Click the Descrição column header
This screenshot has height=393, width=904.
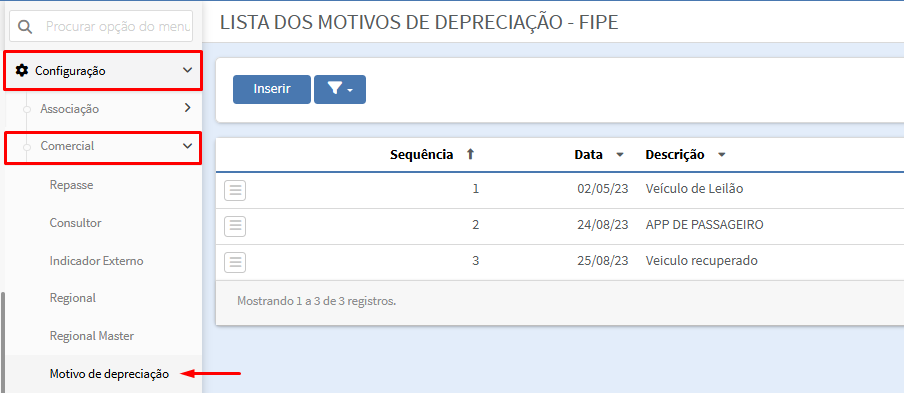coord(675,154)
